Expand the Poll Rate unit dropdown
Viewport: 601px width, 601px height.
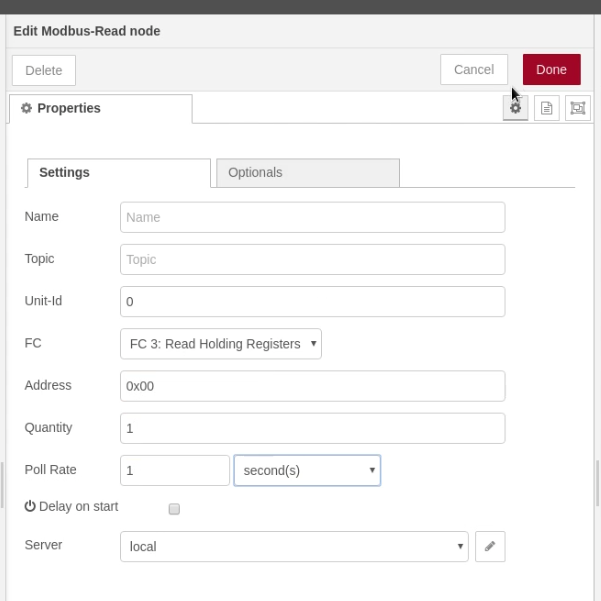point(307,470)
